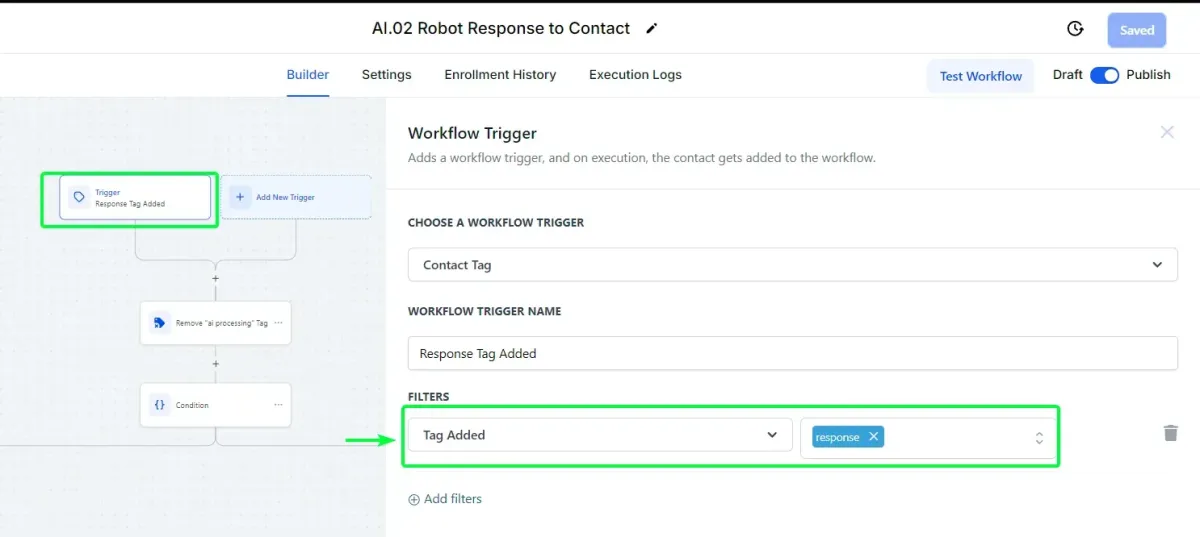Close the Workflow Trigger panel

click(1167, 132)
